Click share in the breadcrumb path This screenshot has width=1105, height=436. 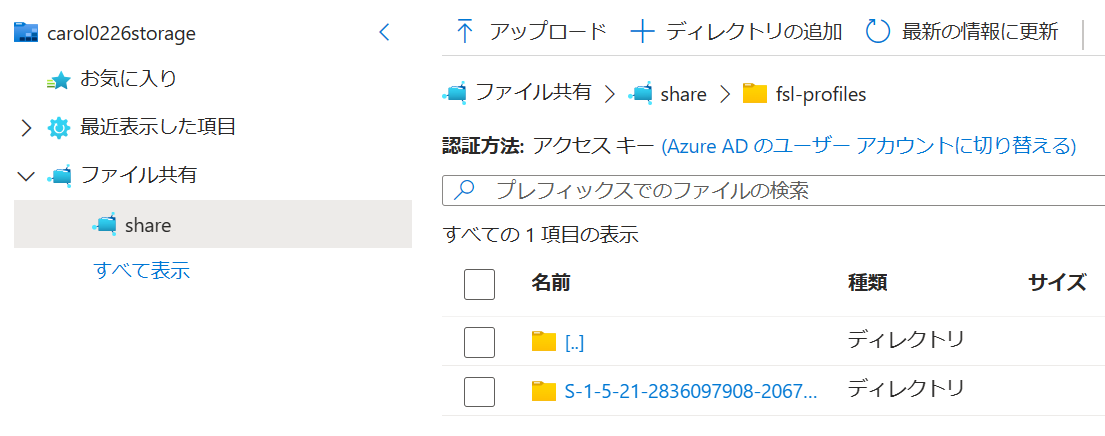683,95
